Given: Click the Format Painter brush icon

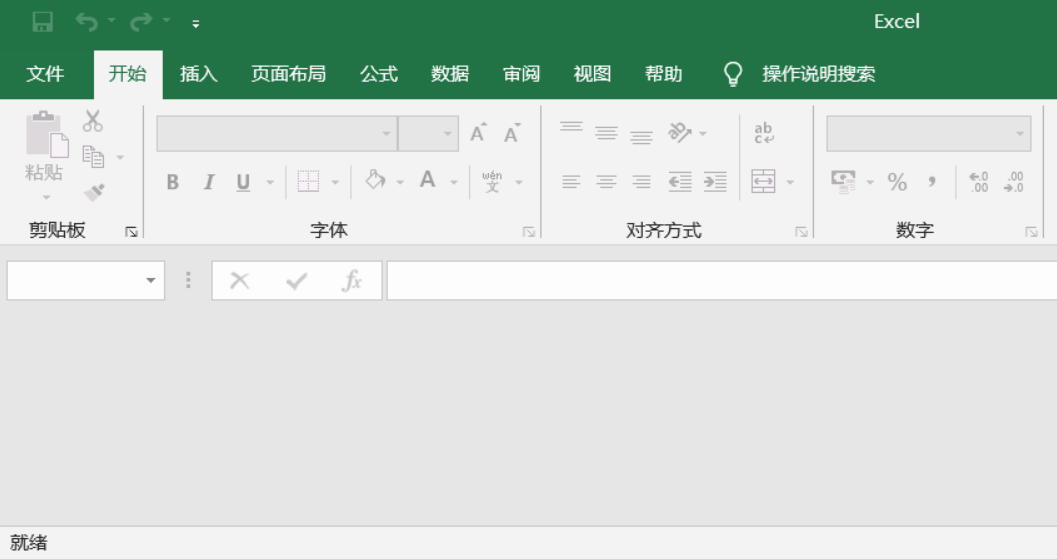Looking at the screenshot, I should coord(94,193).
